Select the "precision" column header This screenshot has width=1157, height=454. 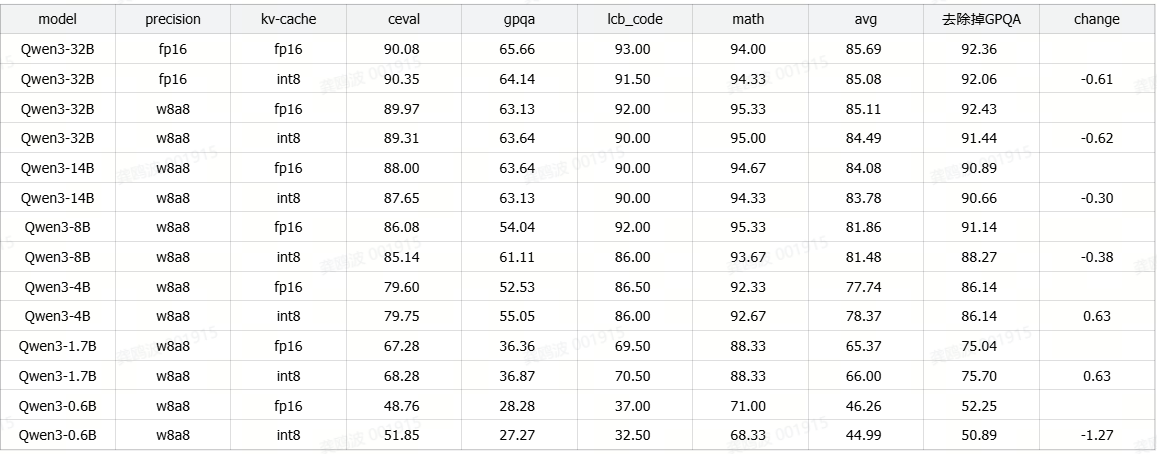pyautogui.click(x=173, y=19)
